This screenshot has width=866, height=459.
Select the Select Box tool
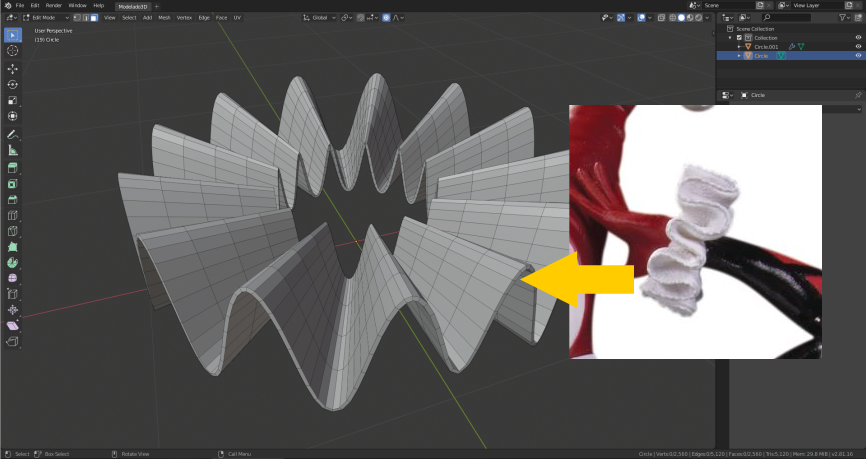[x=12, y=35]
